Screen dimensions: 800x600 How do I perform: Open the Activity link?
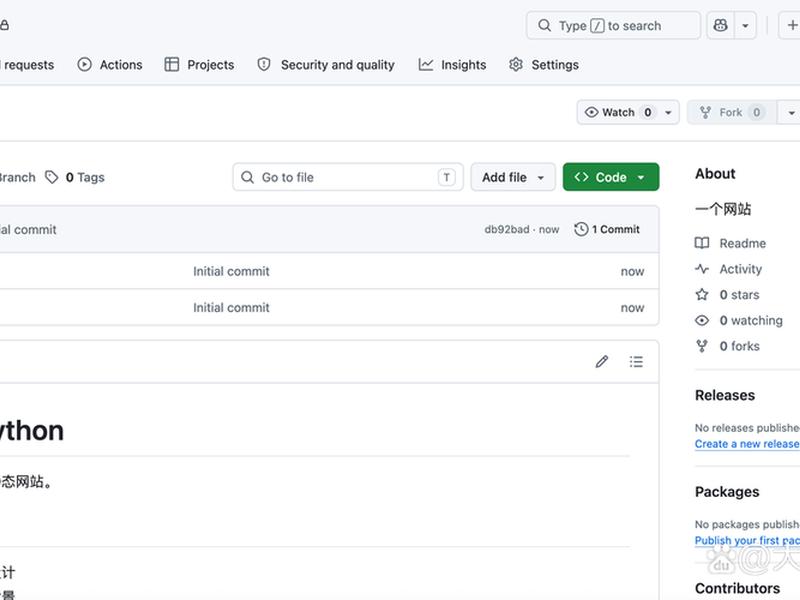click(x=740, y=269)
